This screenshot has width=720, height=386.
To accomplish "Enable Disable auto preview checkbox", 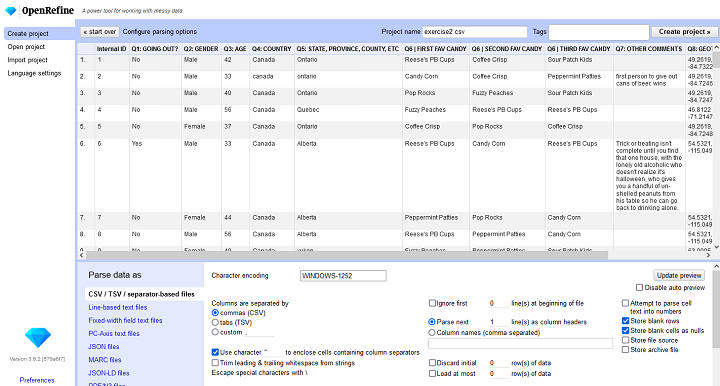I will click(639, 288).
